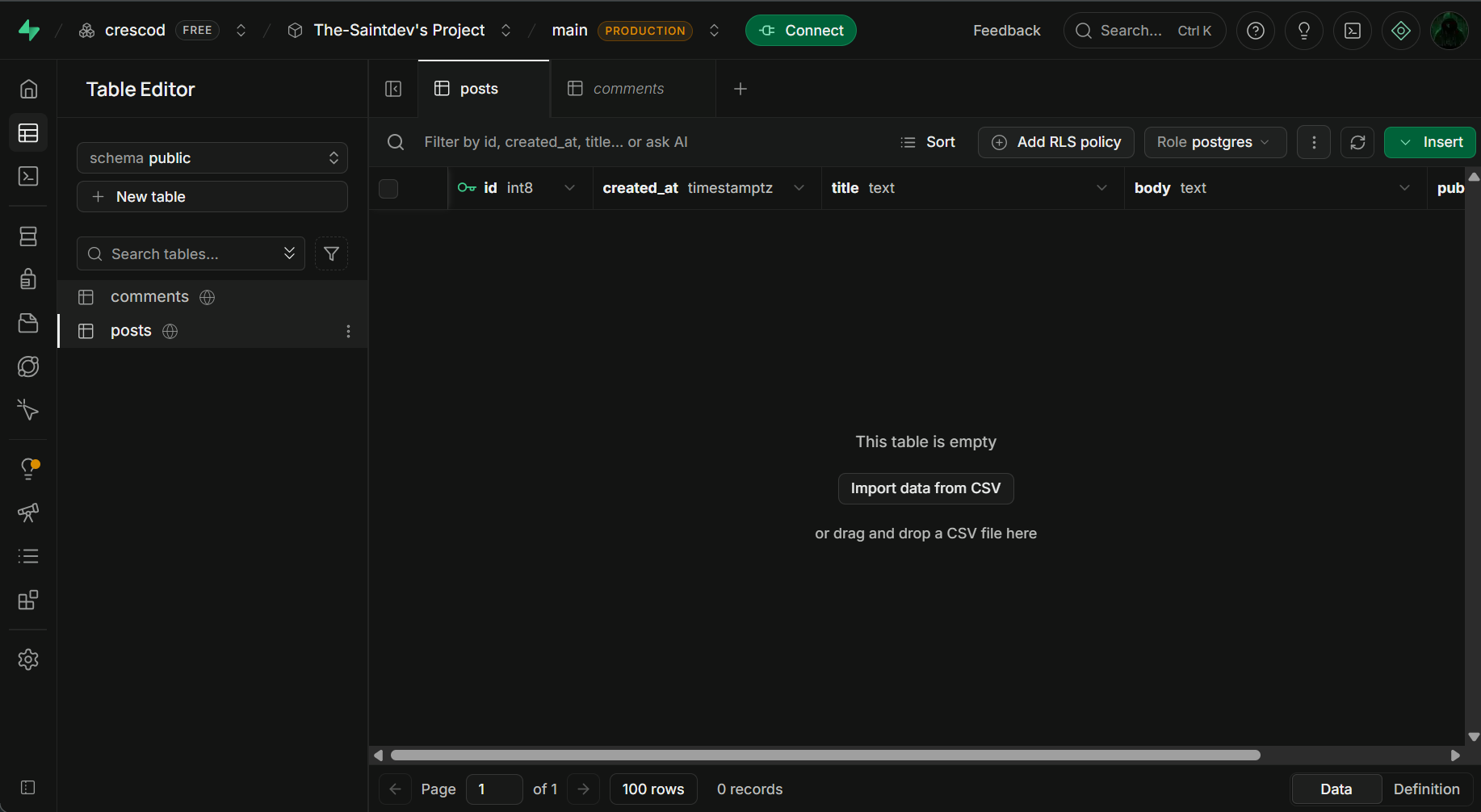Open the Logs list sidebar icon

28,556
